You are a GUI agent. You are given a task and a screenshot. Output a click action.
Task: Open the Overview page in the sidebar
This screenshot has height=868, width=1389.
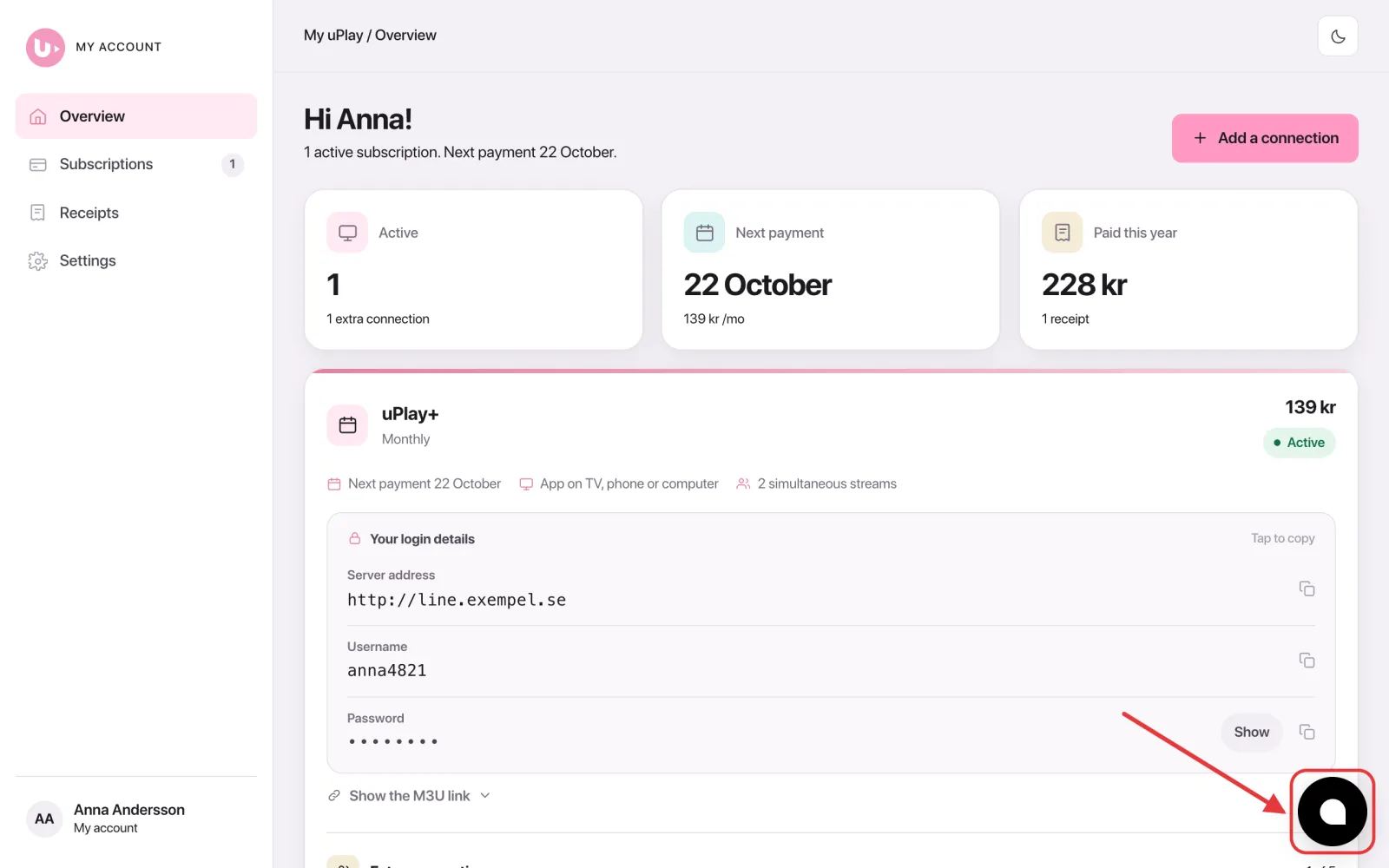(x=136, y=116)
